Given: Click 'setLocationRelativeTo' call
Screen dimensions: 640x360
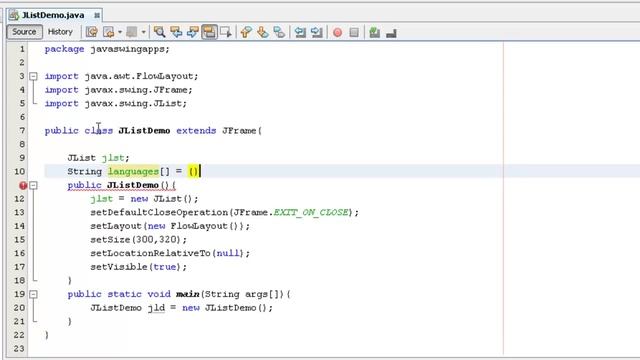Looking at the screenshot, I should tap(150, 253).
